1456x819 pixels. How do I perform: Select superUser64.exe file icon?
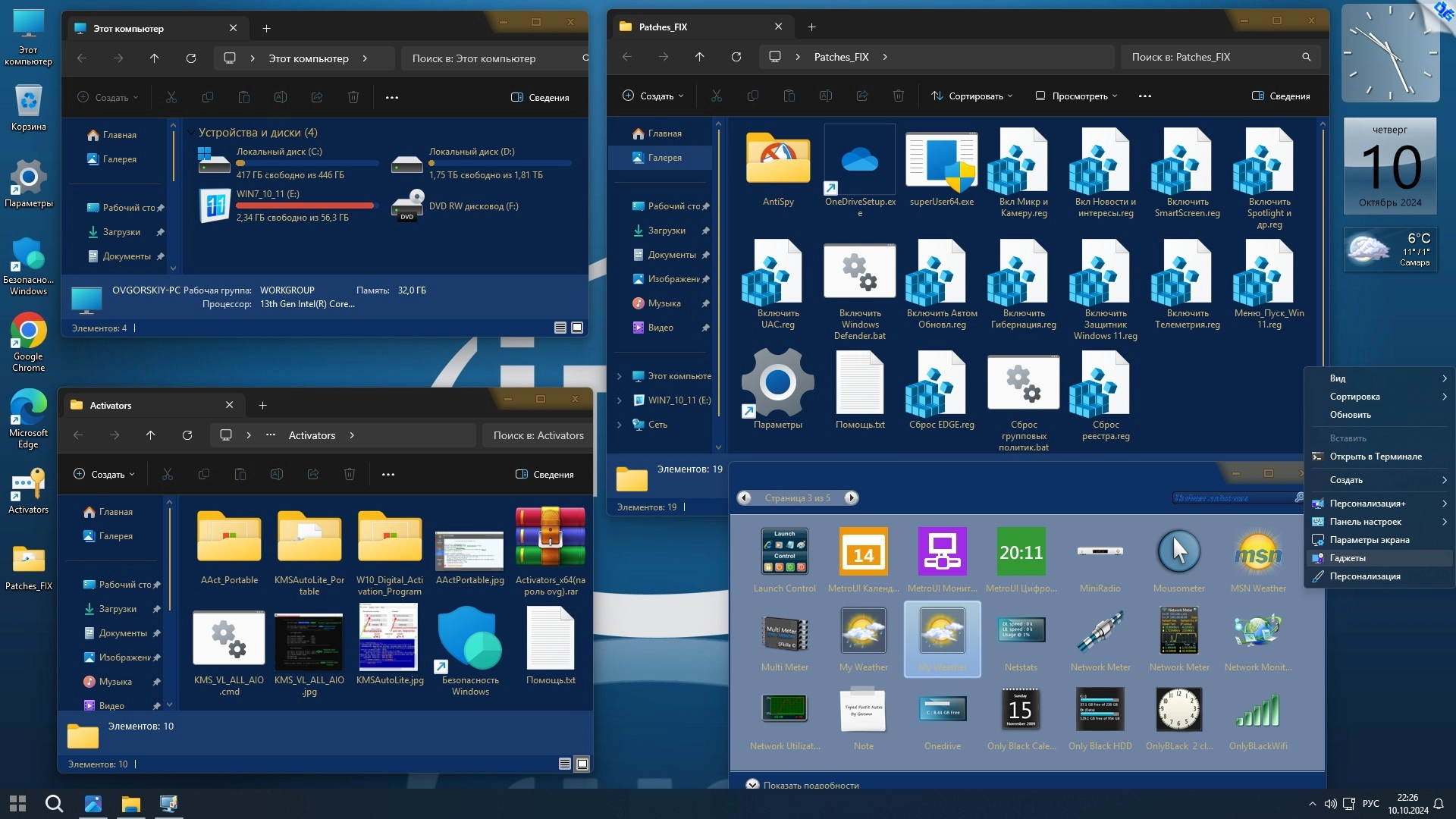[x=941, y=160]
